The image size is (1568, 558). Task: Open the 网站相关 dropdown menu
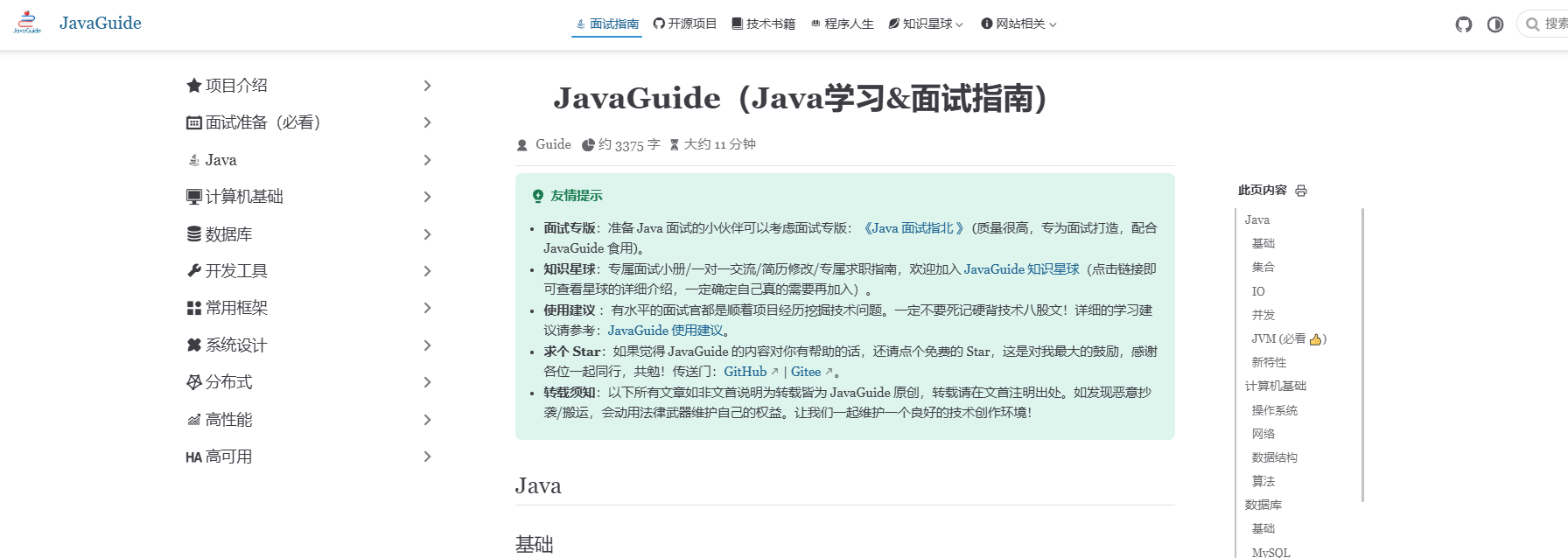(1018, 24)
